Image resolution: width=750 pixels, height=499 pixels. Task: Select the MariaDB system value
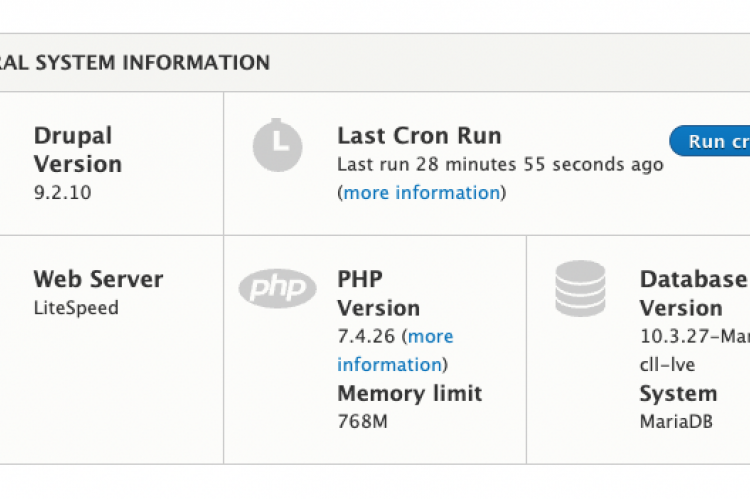(x=676, y=422)
